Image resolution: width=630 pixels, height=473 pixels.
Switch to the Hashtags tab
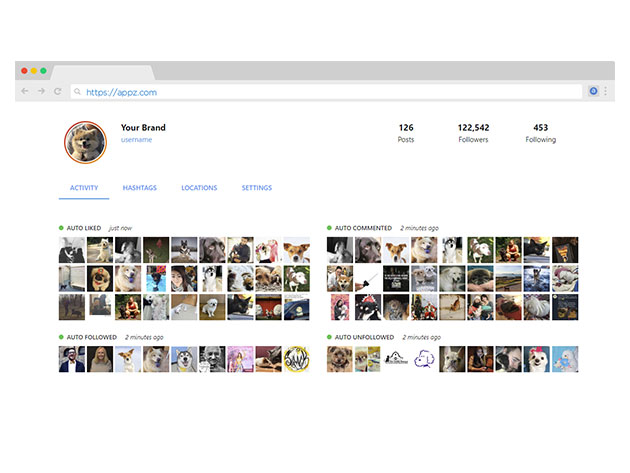point(139,188)
